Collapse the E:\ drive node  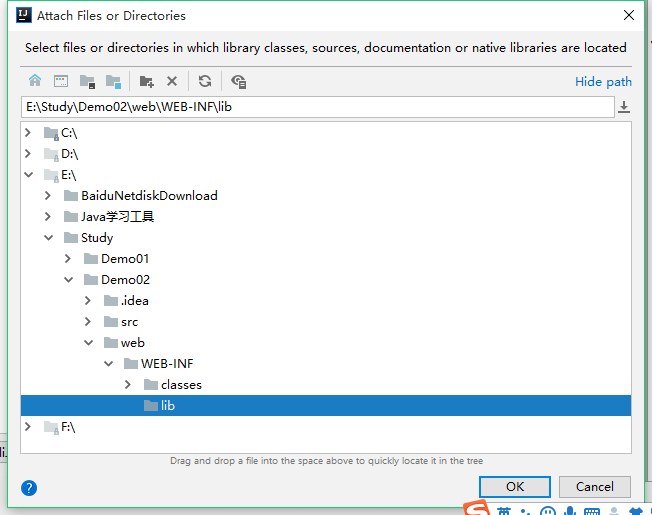click(x=28, y=175)
